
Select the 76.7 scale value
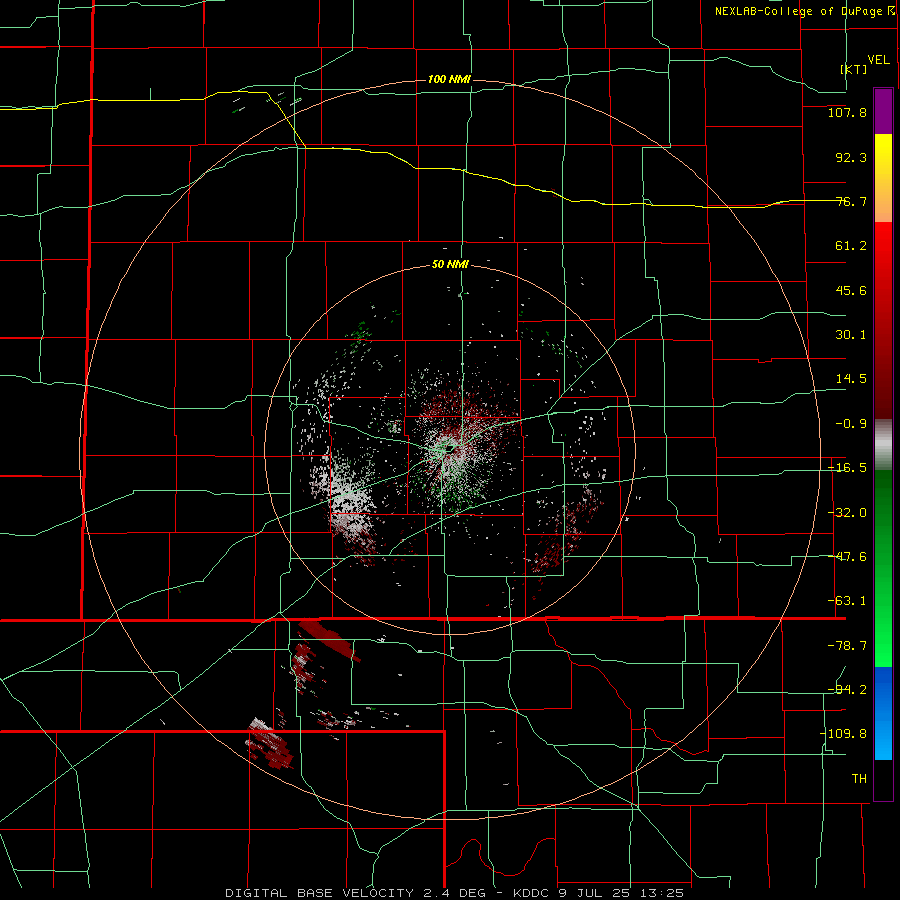tap(851, 201)
